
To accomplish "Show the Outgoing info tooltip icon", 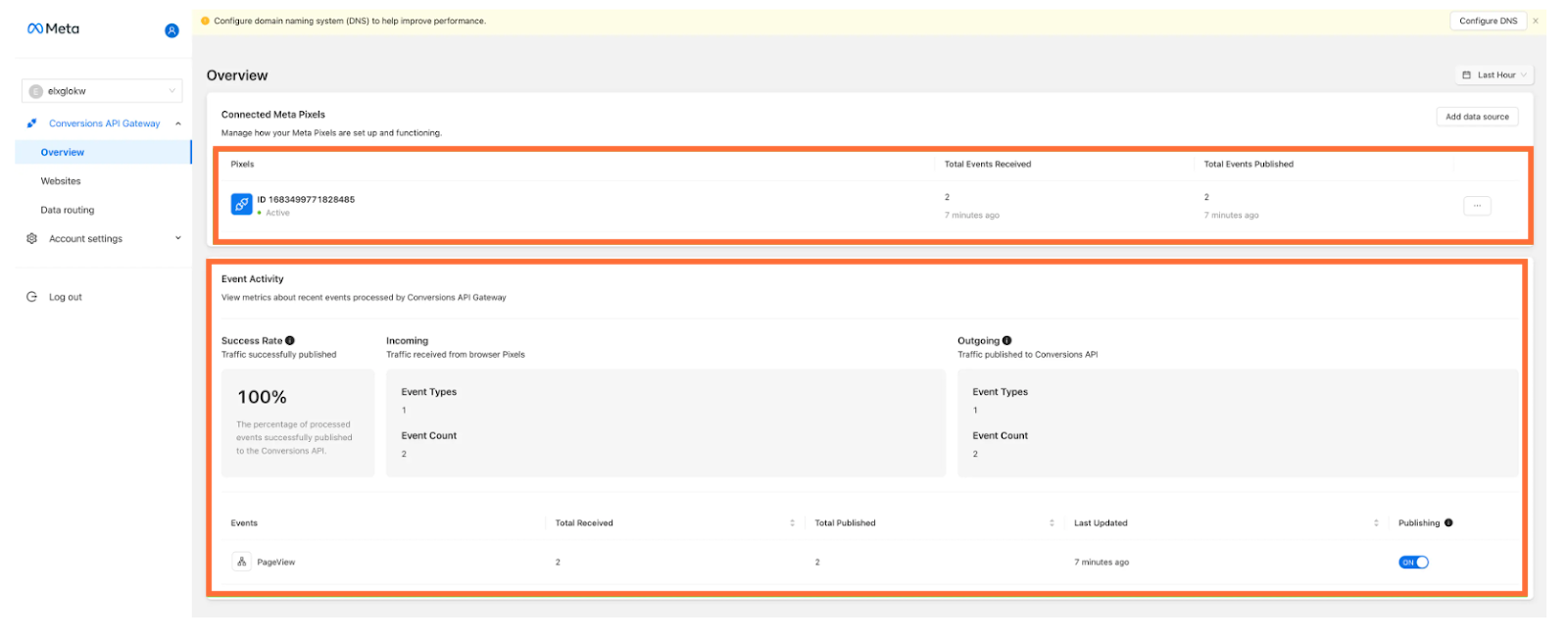I will [1006, 341].
